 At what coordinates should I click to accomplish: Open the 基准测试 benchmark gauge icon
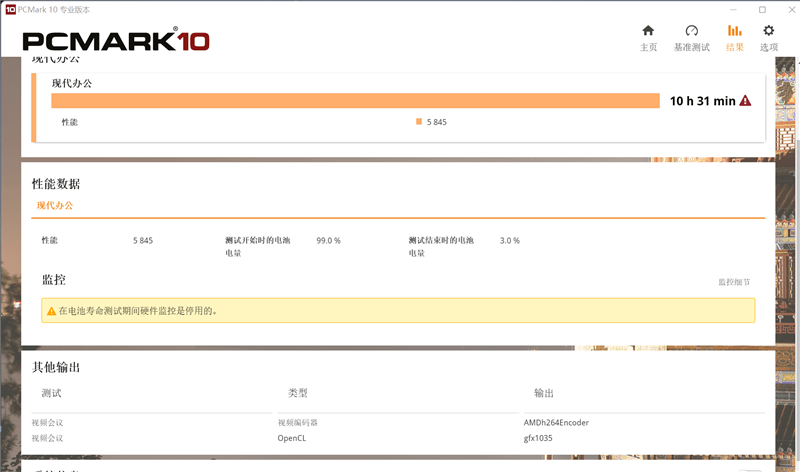691,31
